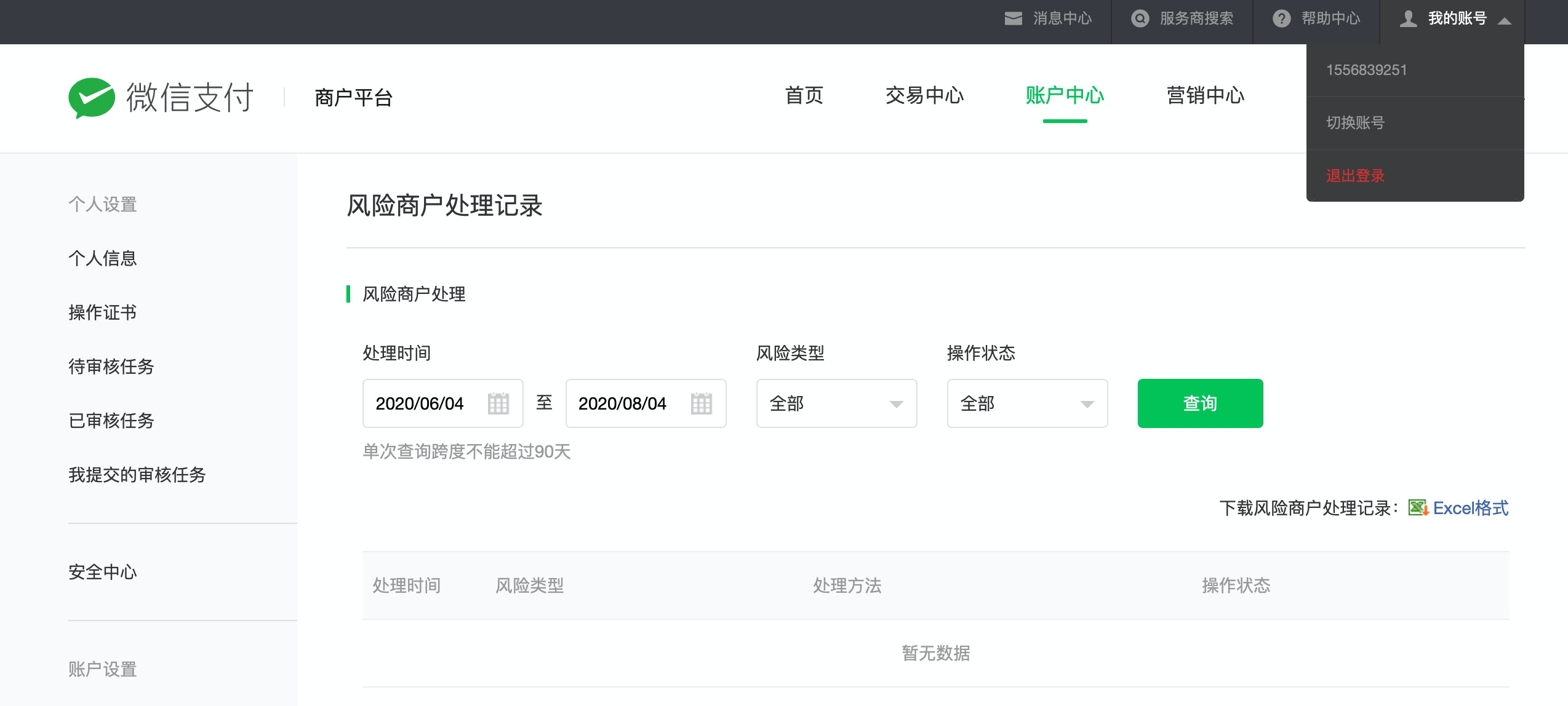Screen dimensions: 1568x706
Task: Select 切换账号 in account menu
Action: pyautogui.click(x=1355, y=123)
